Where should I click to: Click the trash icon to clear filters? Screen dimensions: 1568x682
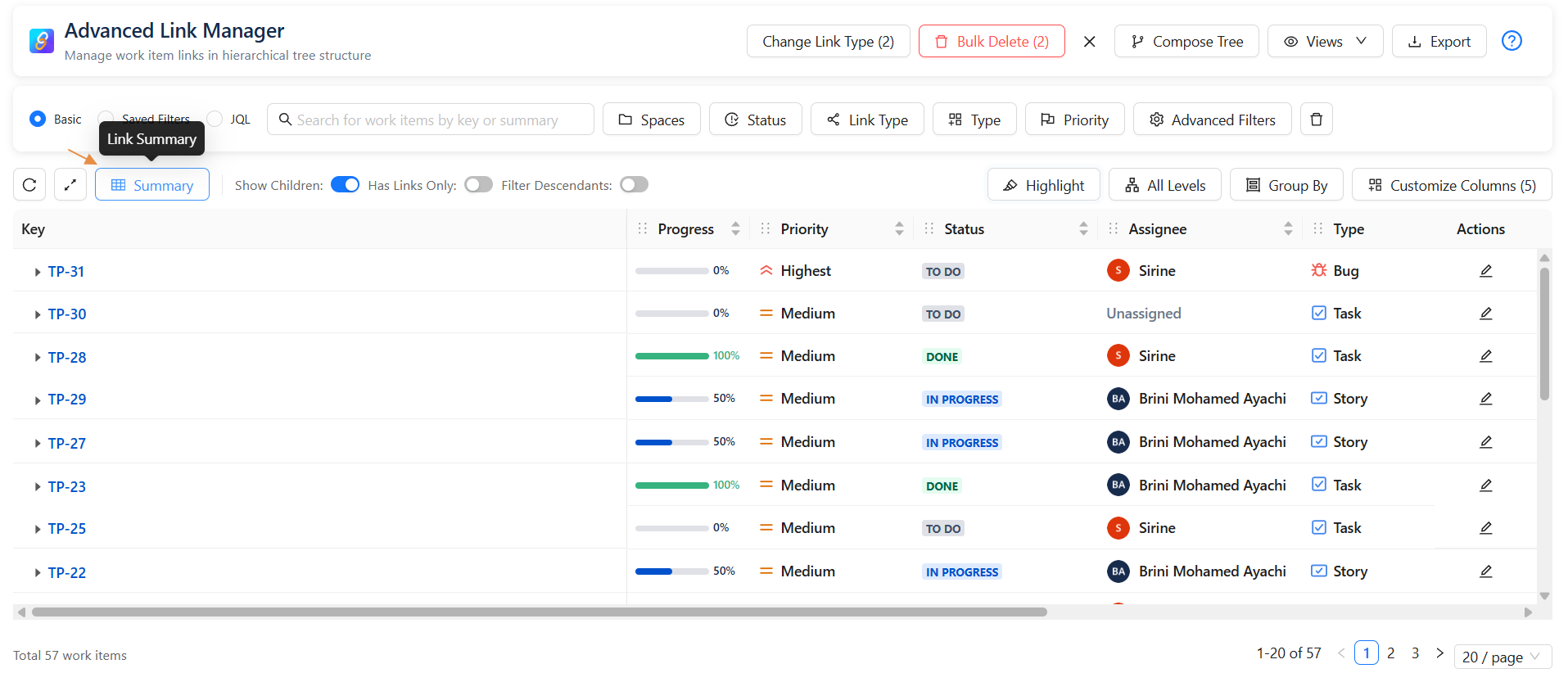tap(1316, 120)
